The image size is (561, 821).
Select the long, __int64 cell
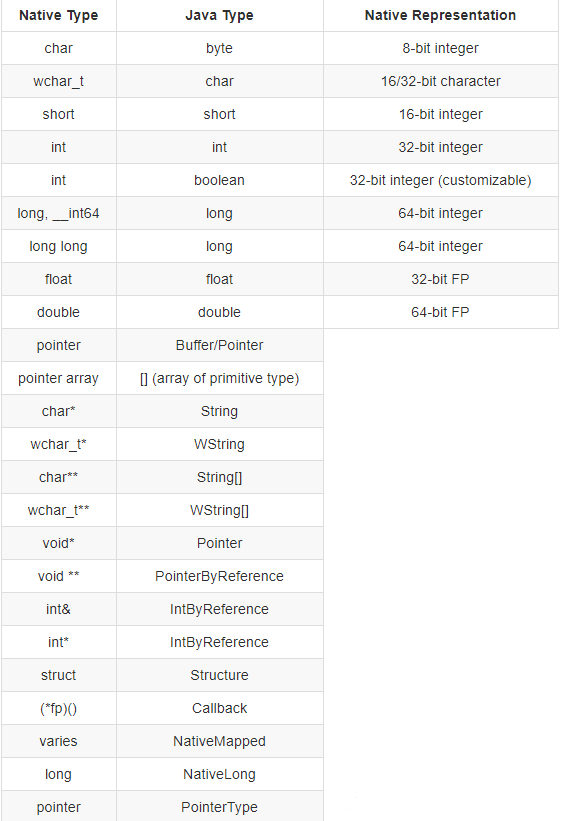59,213
